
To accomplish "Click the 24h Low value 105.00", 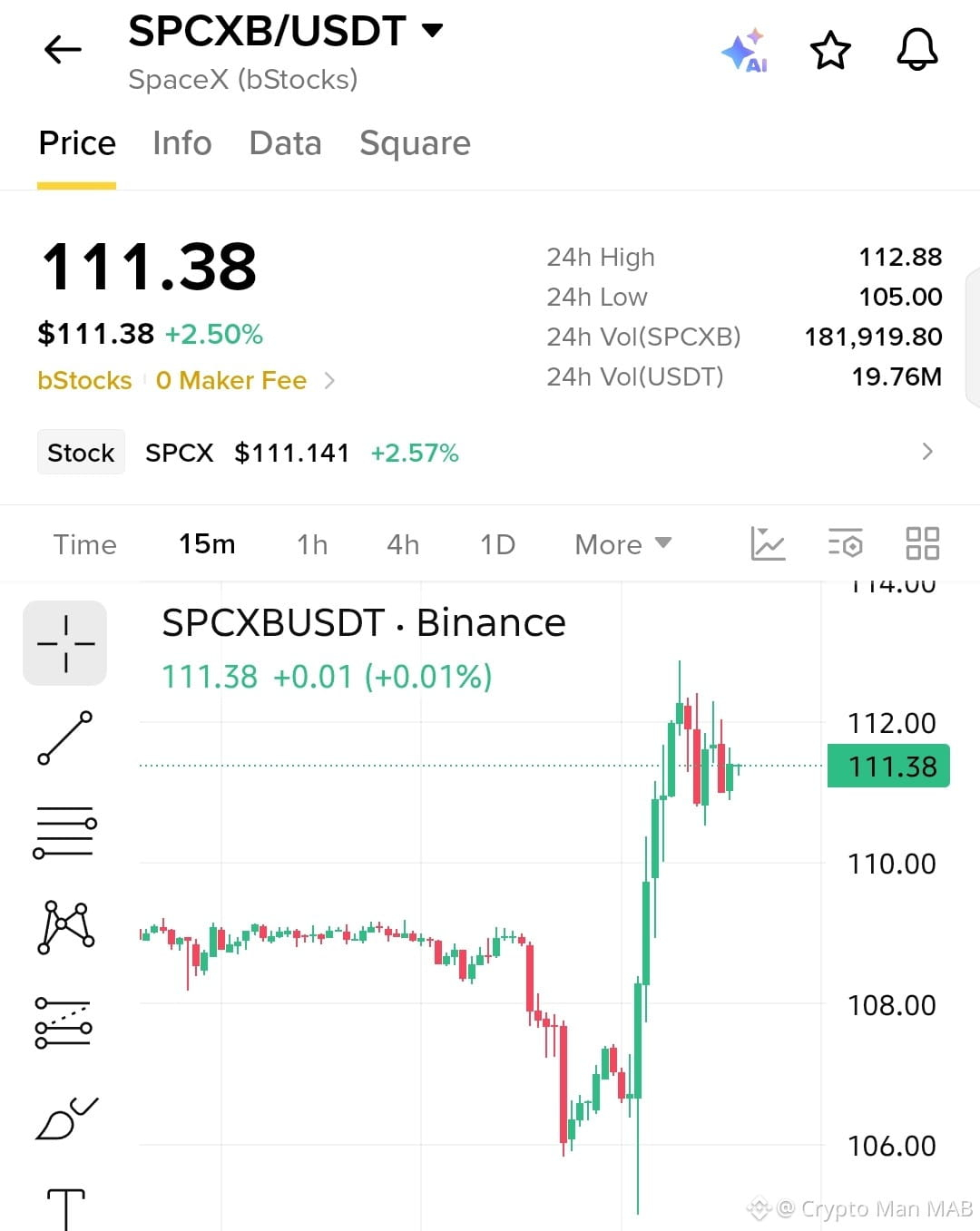I will tap(900, 297).
